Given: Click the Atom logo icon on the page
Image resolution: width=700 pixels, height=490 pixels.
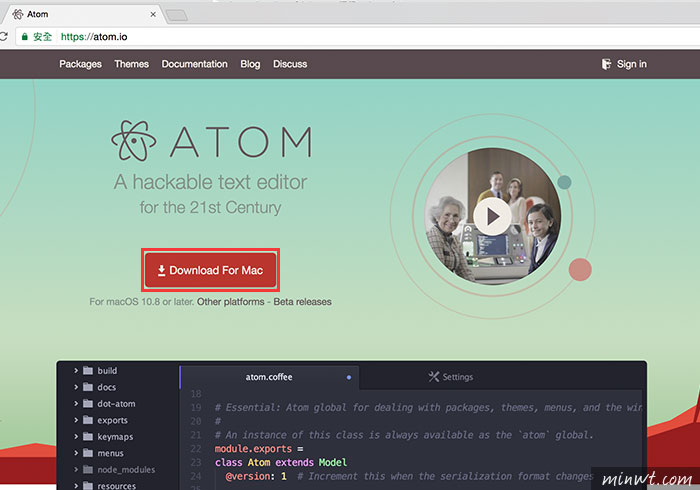Looking at the screenshot, I should pyautogui.click(x=133, y=141).
